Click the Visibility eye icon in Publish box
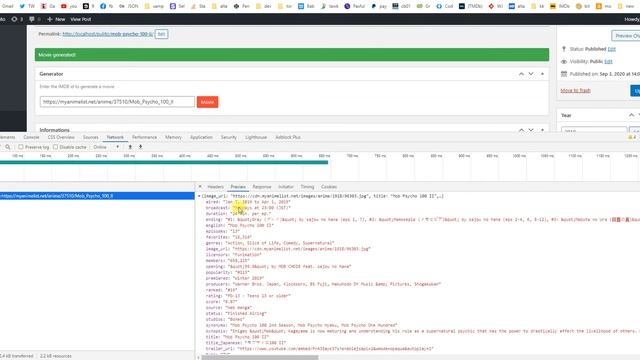The image size is (640, 360). pos(564,62)
